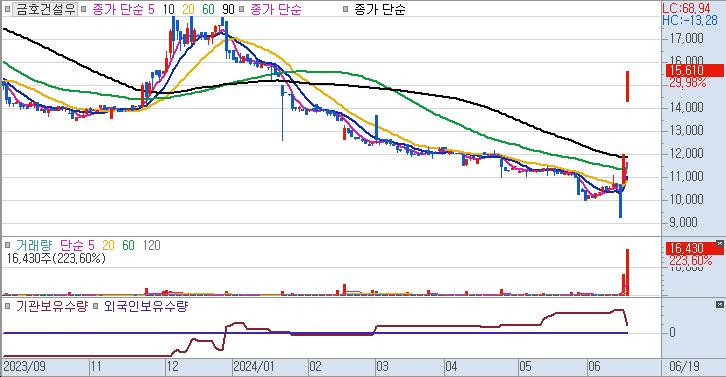
Task: Click volume 단순 5 average label
Action: point(77,245)
